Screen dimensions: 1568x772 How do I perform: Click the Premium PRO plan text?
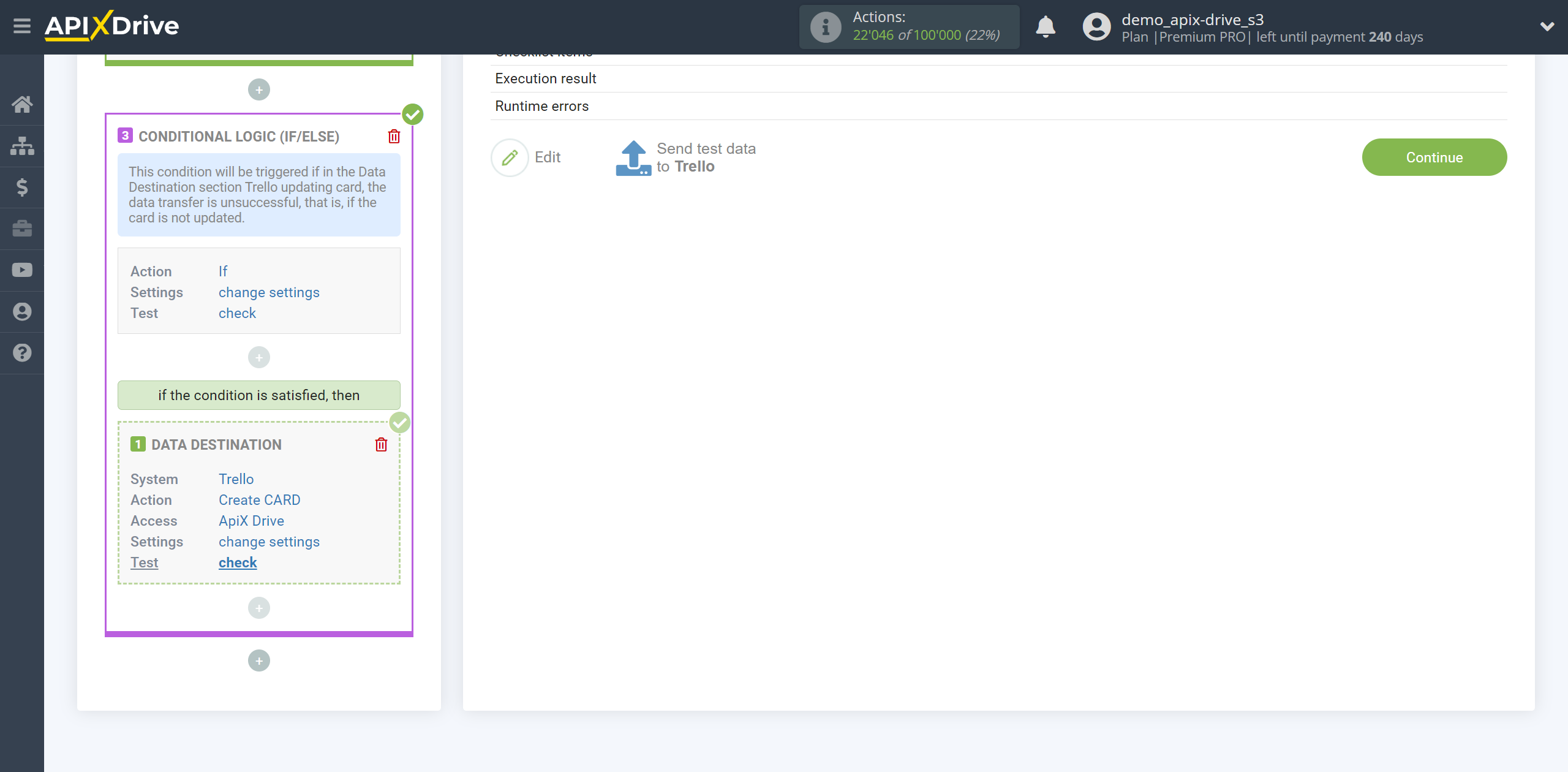(1202, 37)
